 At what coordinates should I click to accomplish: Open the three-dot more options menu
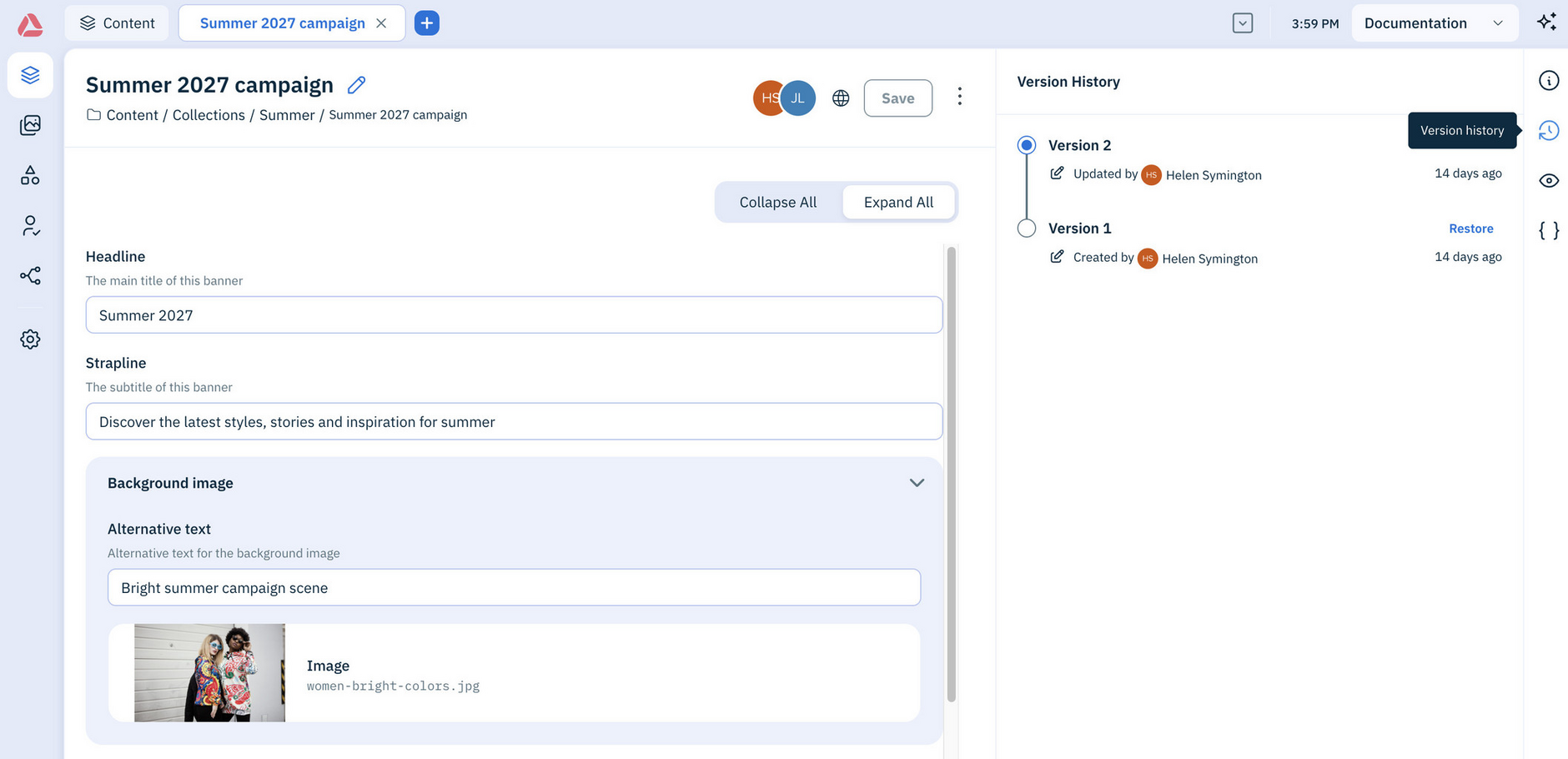(x=960, y=97)
